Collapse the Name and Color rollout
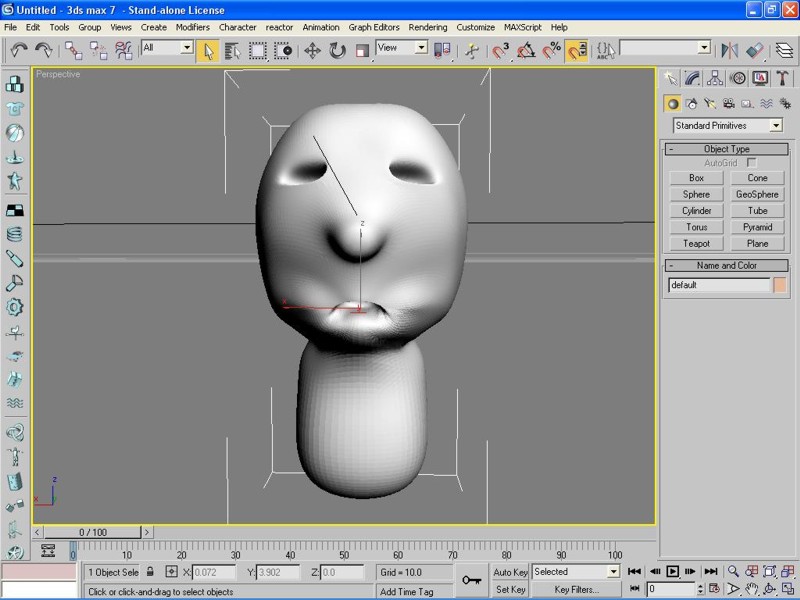The height and width of the screenshot is (600, 800). pyautogui.click(x=727, y=265)
